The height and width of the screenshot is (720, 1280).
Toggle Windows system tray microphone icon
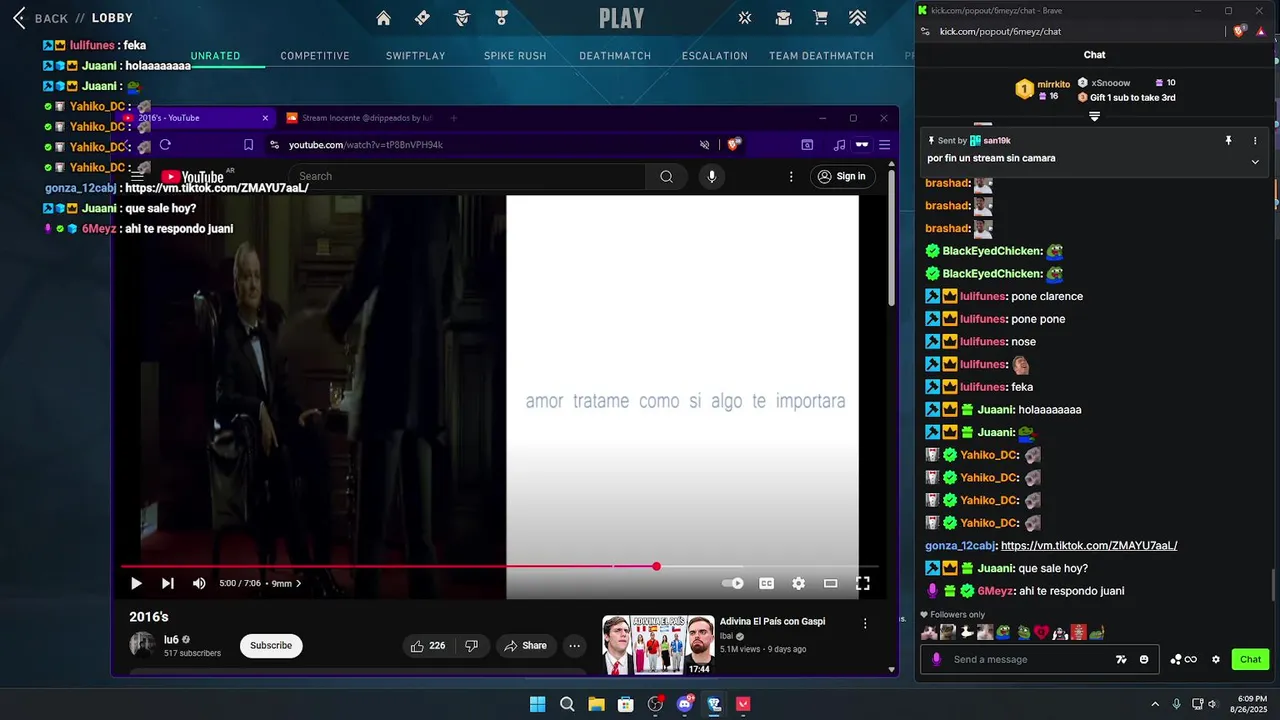tap(1176, 704)
